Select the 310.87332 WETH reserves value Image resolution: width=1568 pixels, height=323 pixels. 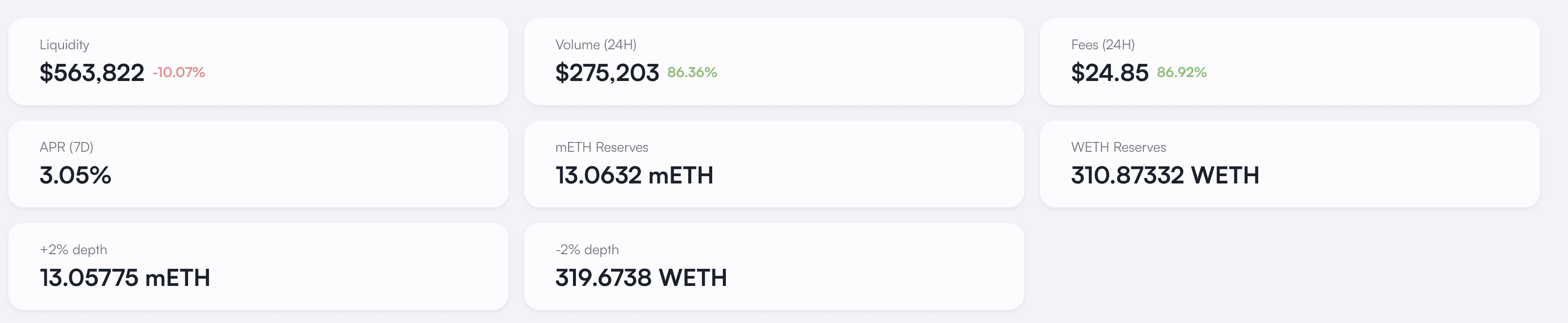click(x=1165, y=176)
